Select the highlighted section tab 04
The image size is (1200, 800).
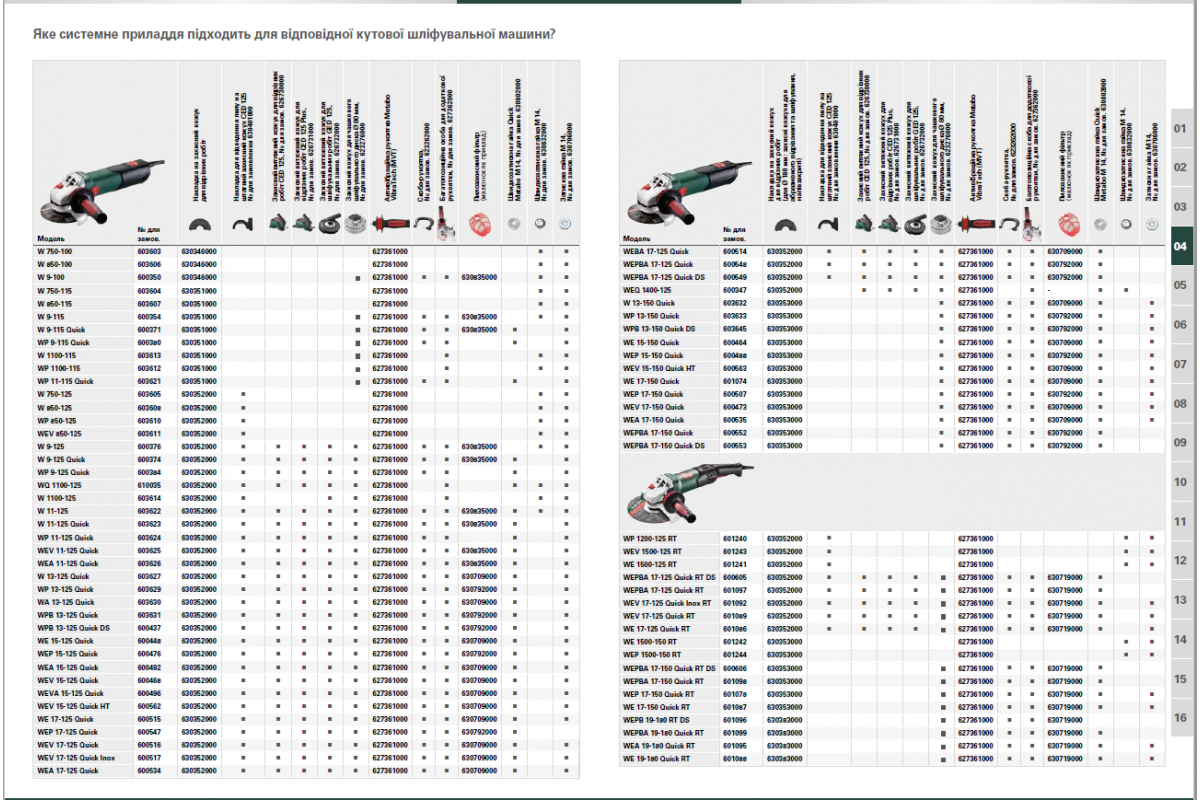1180,246
